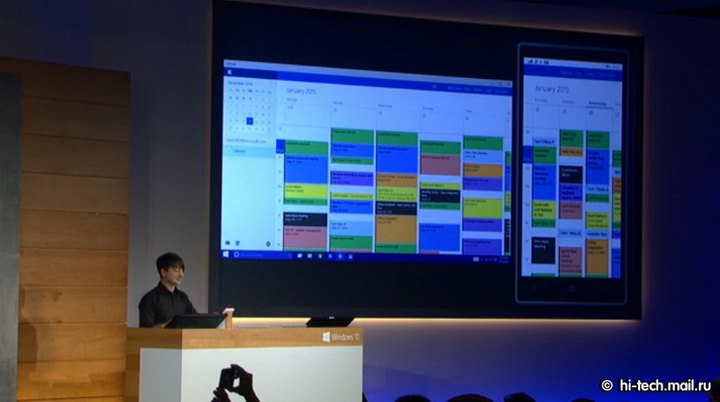Click the account email in calendar sidebar

247,141
